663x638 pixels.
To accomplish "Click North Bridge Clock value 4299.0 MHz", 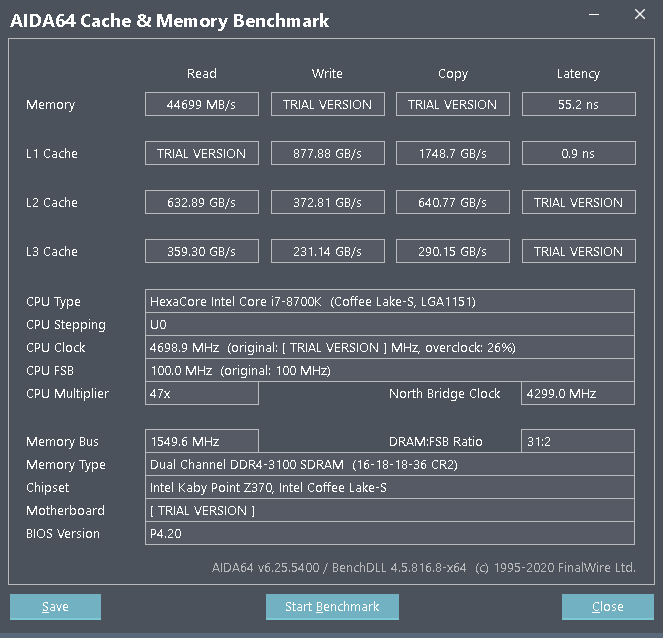I will [578, 393].
